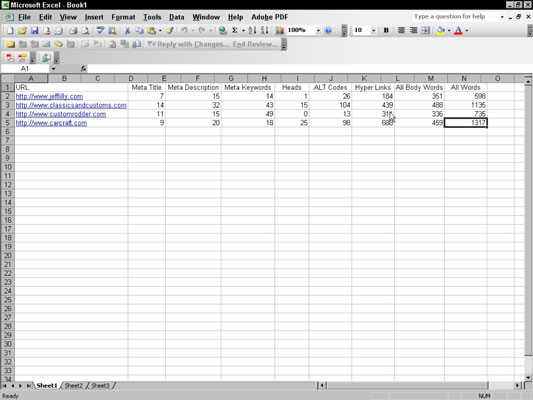Click the Print icon in the toolbar
The width and height of the screenshot is (533, 400).
(x=72, y=31)
